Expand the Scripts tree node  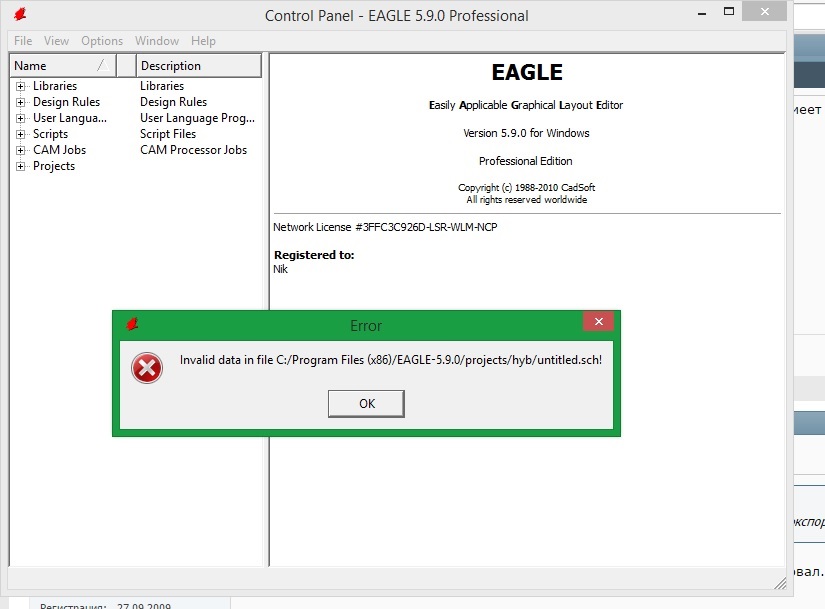click(21, 134)
